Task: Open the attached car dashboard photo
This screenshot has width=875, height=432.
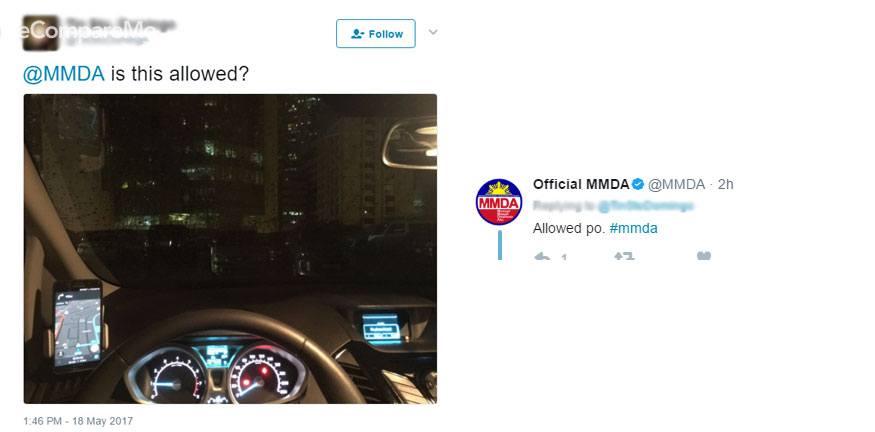Action: click(230, 248)
